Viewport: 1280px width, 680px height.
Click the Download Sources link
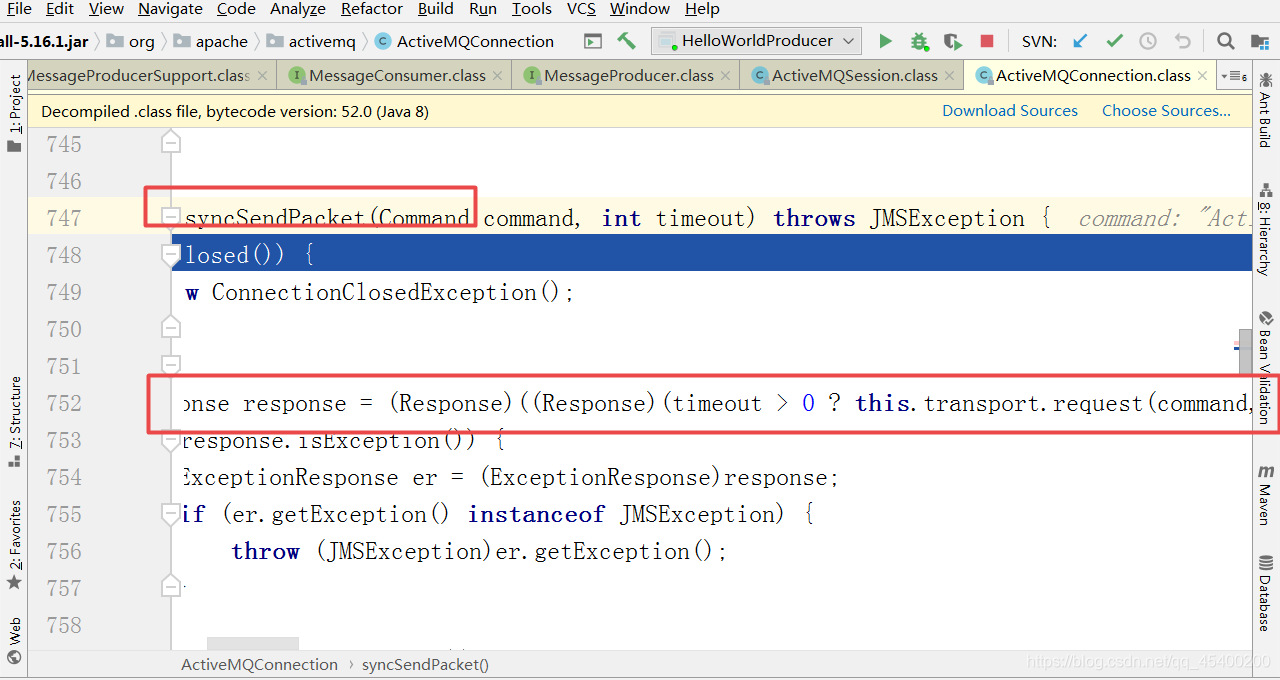coord(1010,111)
